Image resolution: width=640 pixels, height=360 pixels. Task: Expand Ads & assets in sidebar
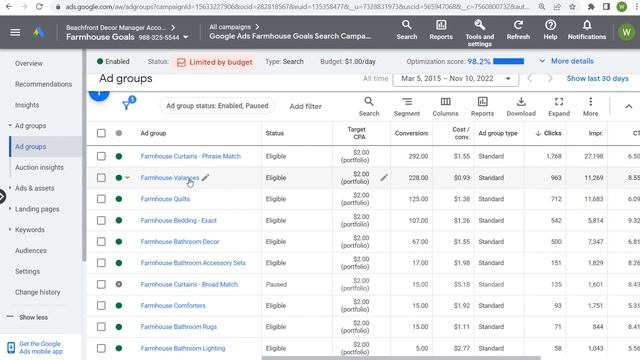[x=10, y=188]
